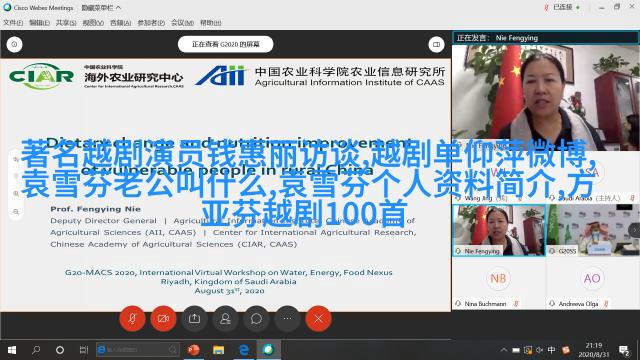Click the volume speaker tray icon
640x360 pixels.
(x=540, y=350)
